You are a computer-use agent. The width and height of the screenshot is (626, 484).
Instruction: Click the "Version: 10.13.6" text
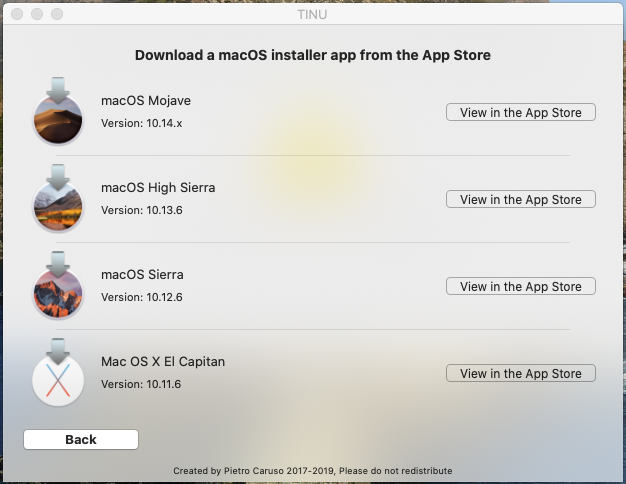142,210
